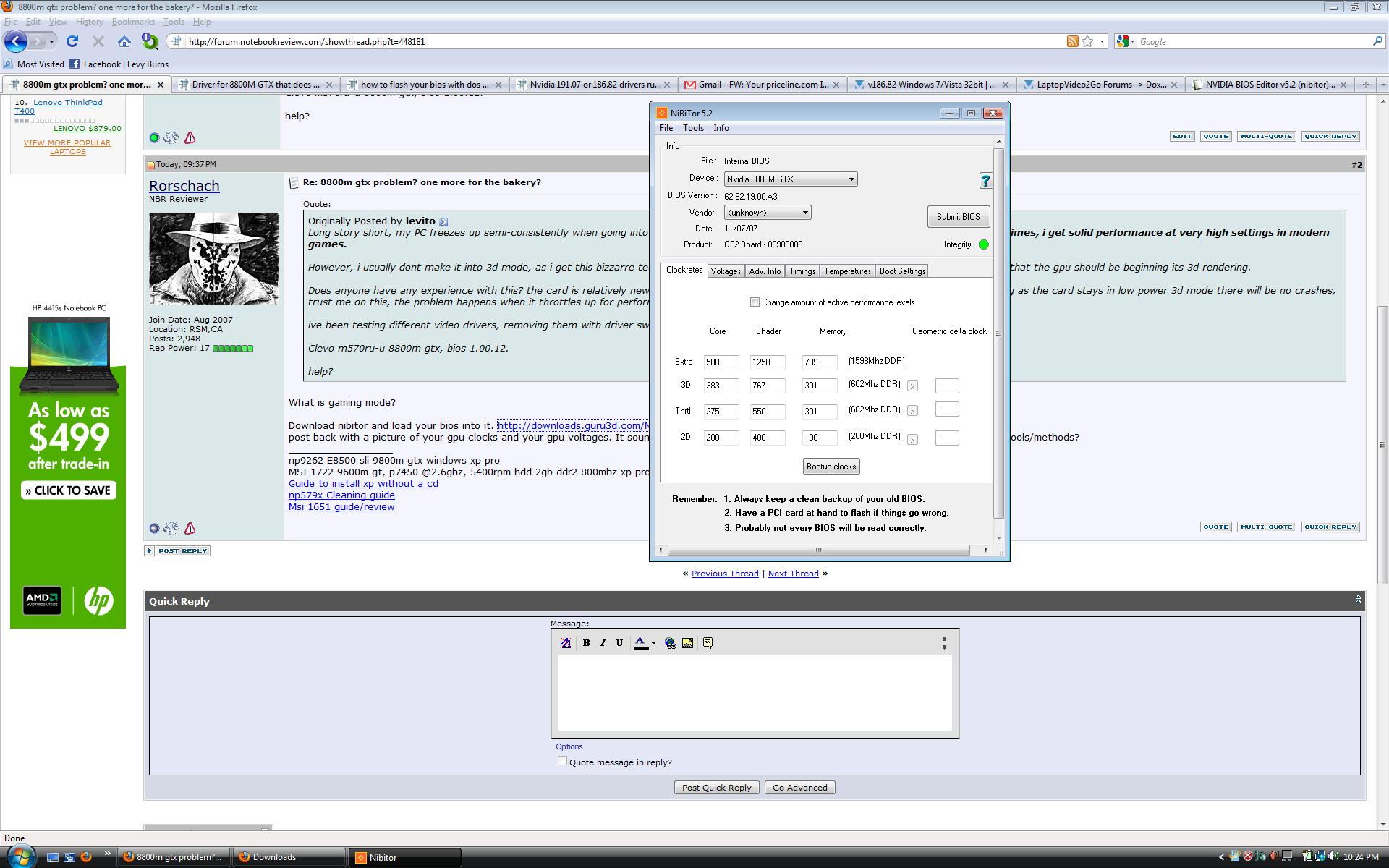
Task: Click Insert Image icon in editor
Action: (x=687, y=642)
